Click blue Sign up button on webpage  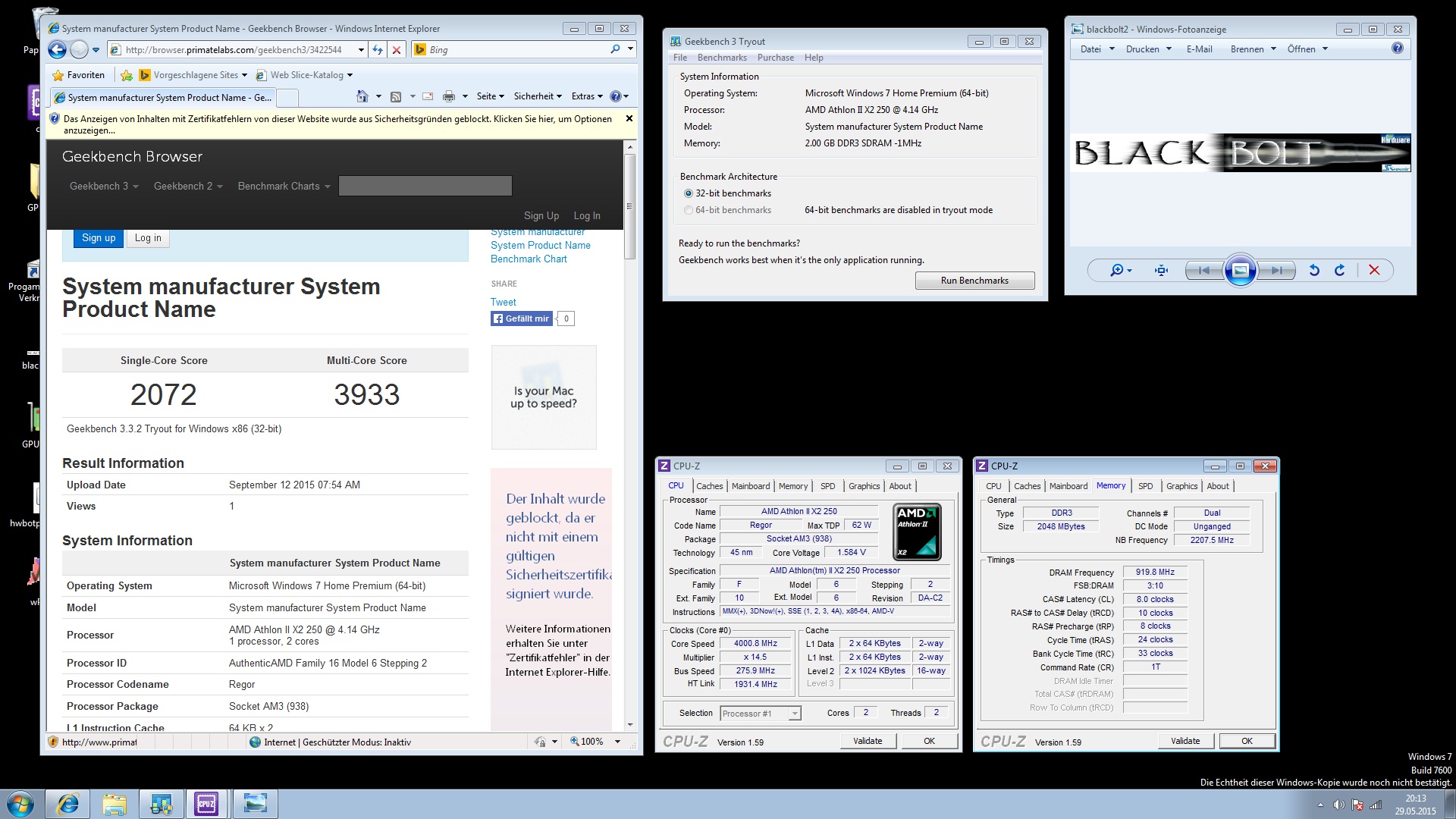coord(99,238)
